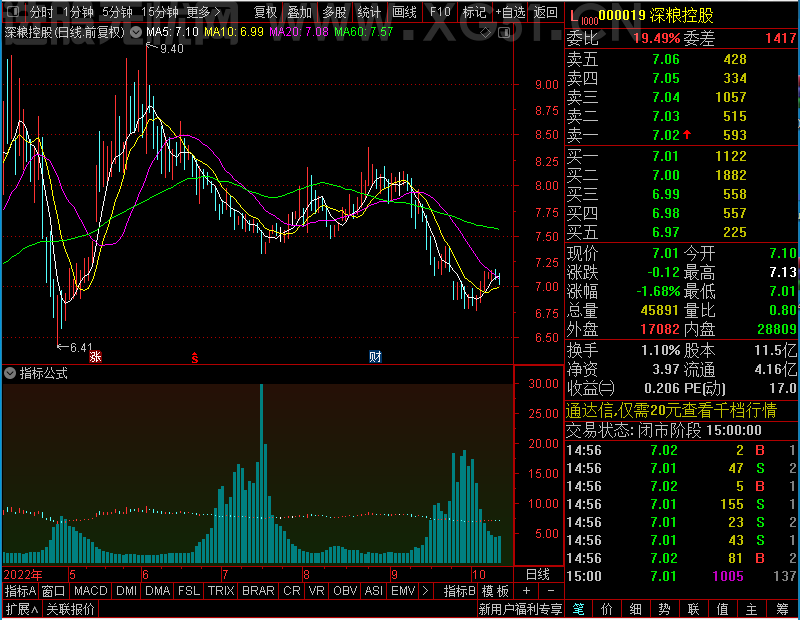This screenshot has width=800, height=620.
Task: Remove an indicator pane with the − button
Action: [551, 591]
